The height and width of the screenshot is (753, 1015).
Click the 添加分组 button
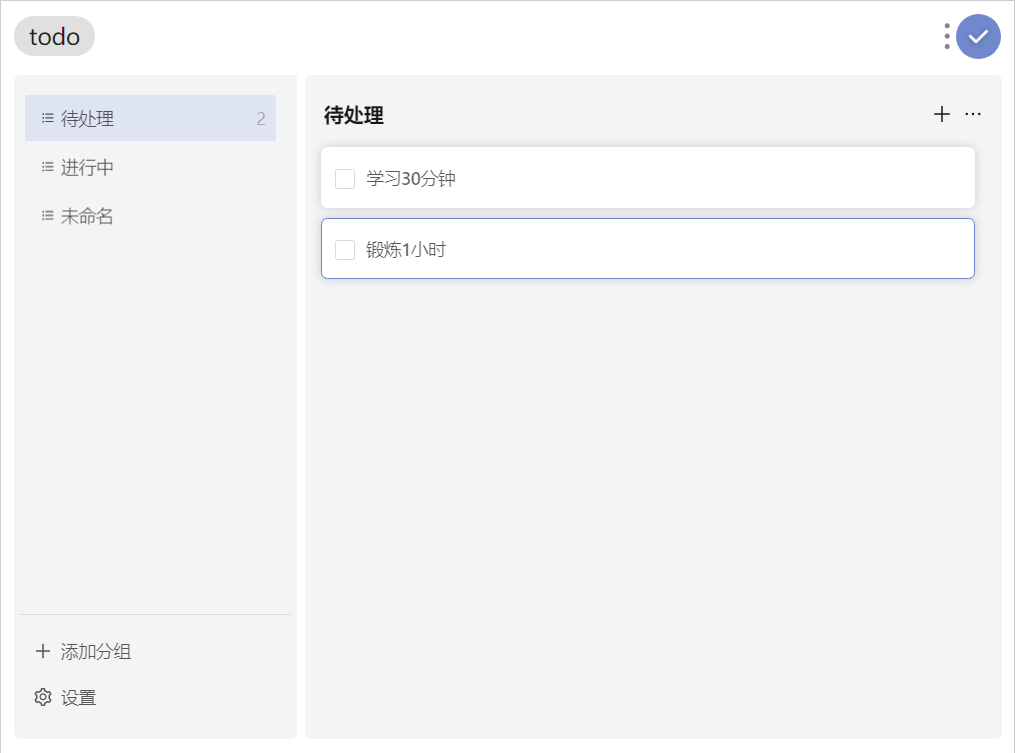[83, 651]
